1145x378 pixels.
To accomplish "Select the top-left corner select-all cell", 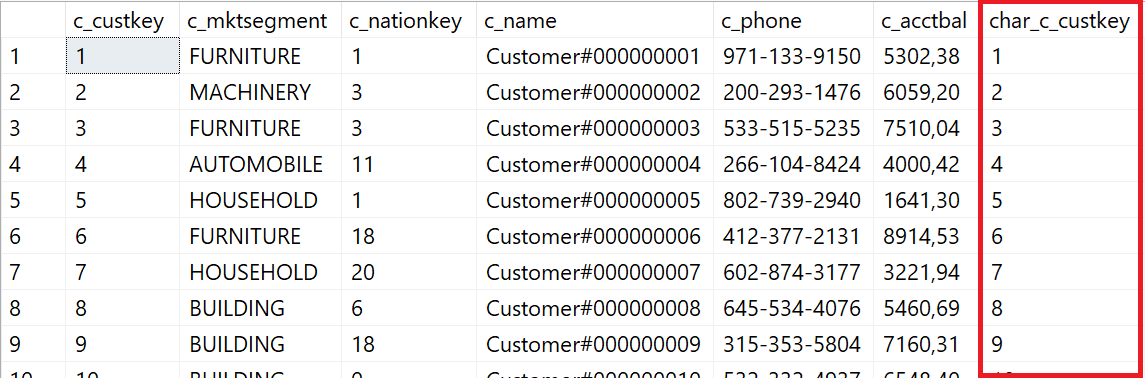I will coord(33,21).
